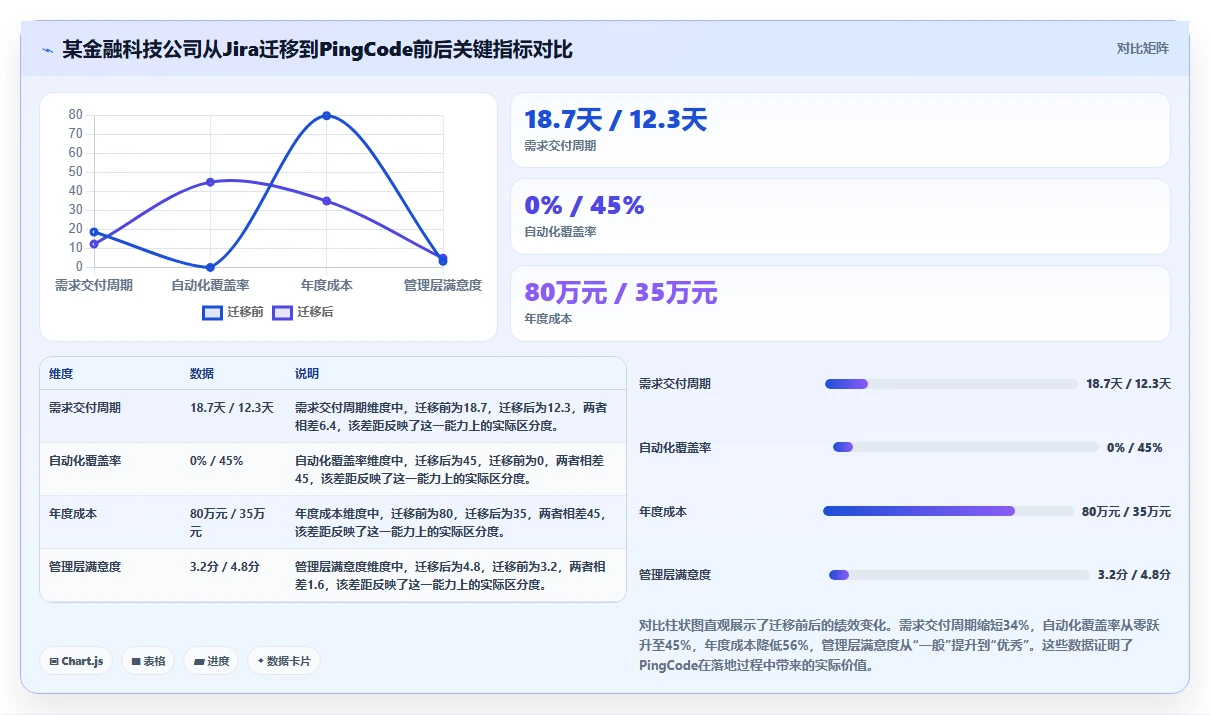Toggle the 迁移后 legend series
Screen dimensions: 1210x715
[303, 312]
